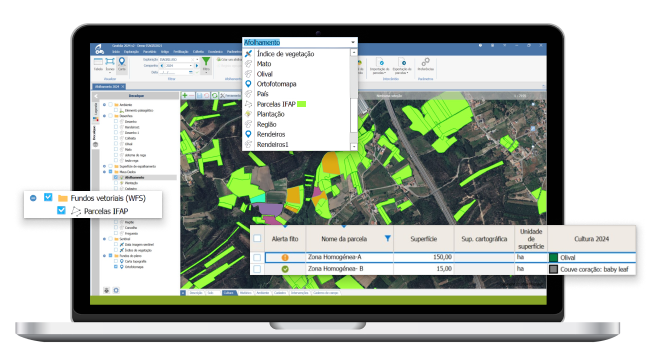Click the Parcelas IFAP callout polygon icon
Image resolution: width=647 pixels, height=364 pixels.
(76, 211)
